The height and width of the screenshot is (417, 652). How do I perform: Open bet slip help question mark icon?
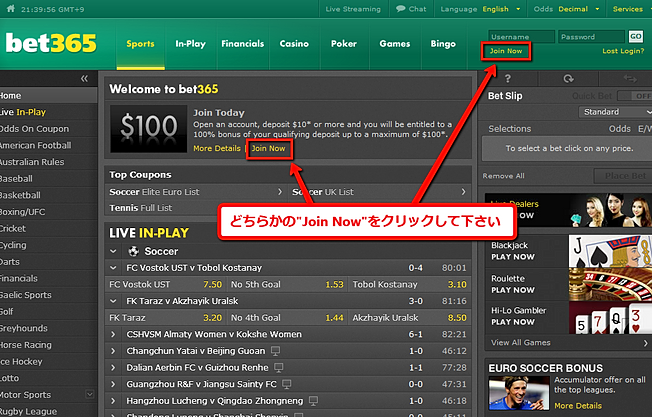(507, 78)
